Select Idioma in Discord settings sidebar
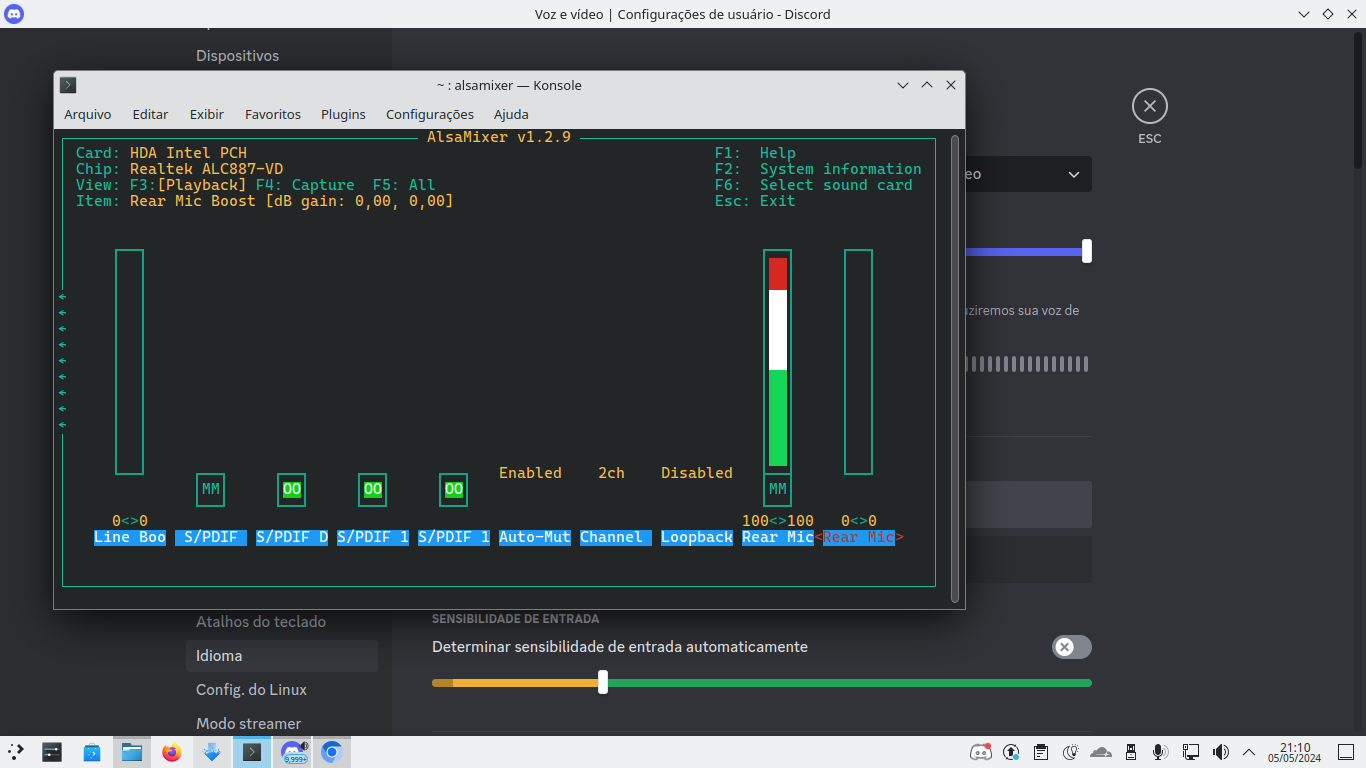Screen dimensions: 1366x768 pyautogui.click(x=282, y=656)
